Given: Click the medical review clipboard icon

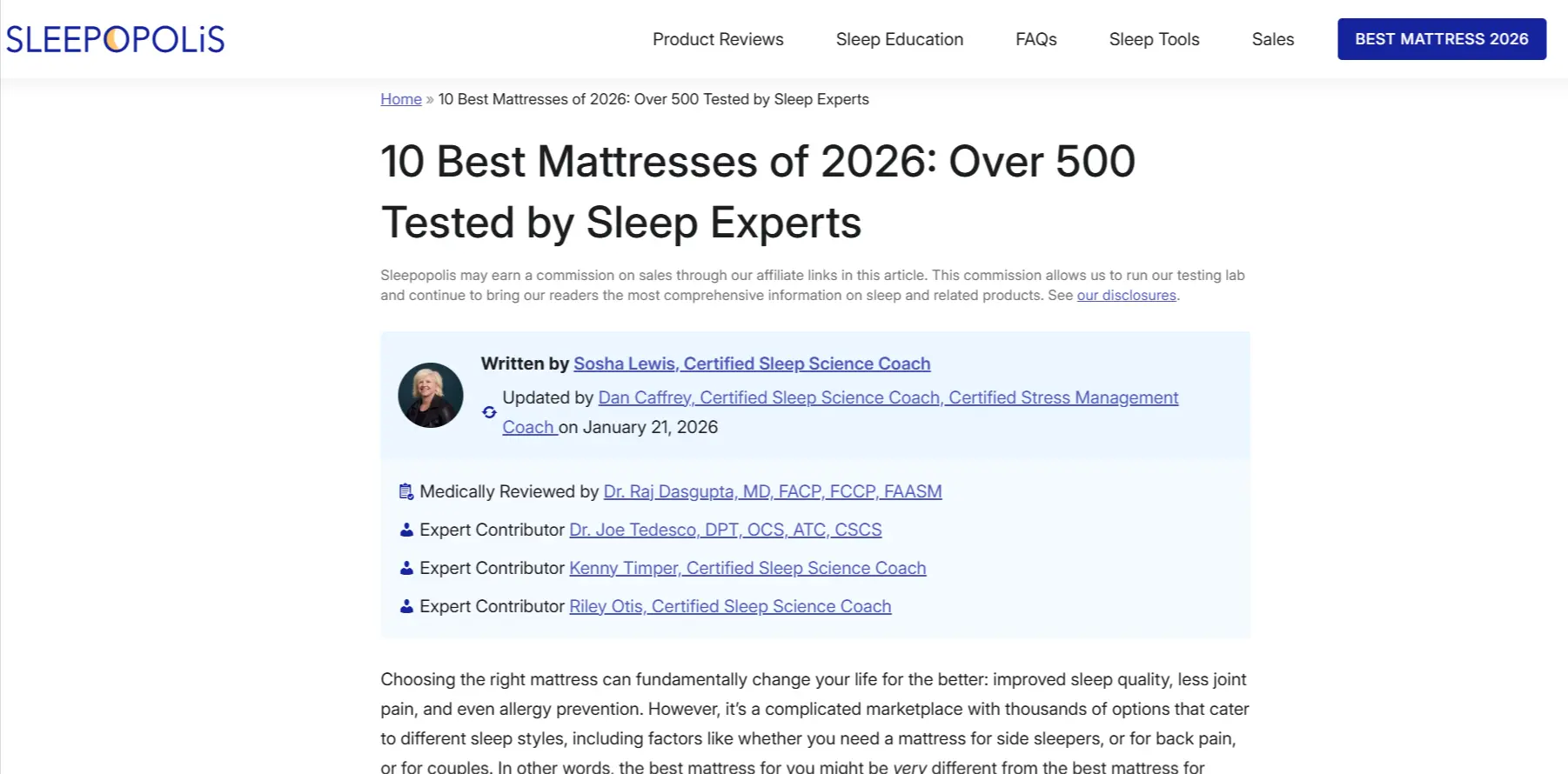Looking at the screenshot, I should coord(406,492).
